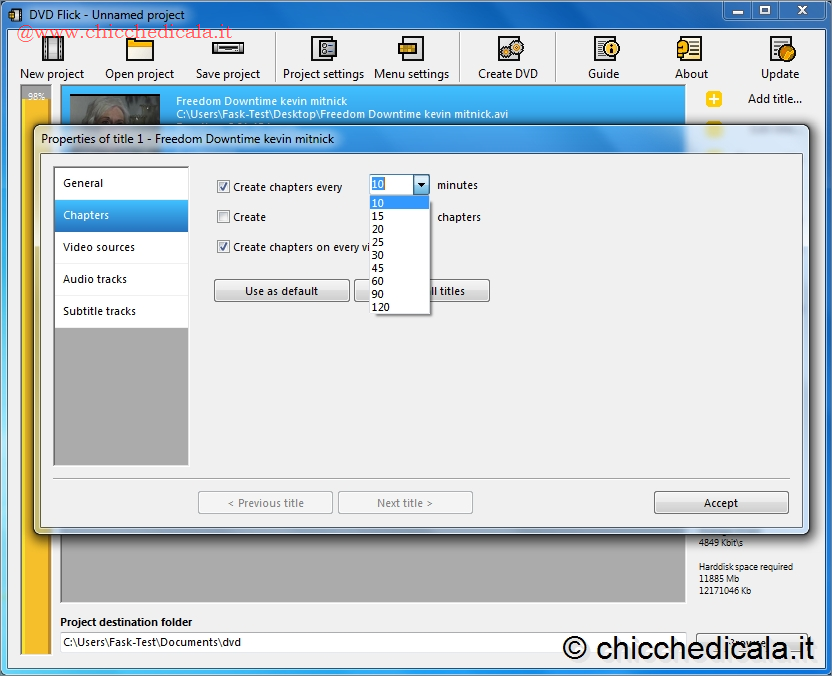Open Menu settings from toolbar
Viewport: 832px width, 676px height.
point(411,50)
